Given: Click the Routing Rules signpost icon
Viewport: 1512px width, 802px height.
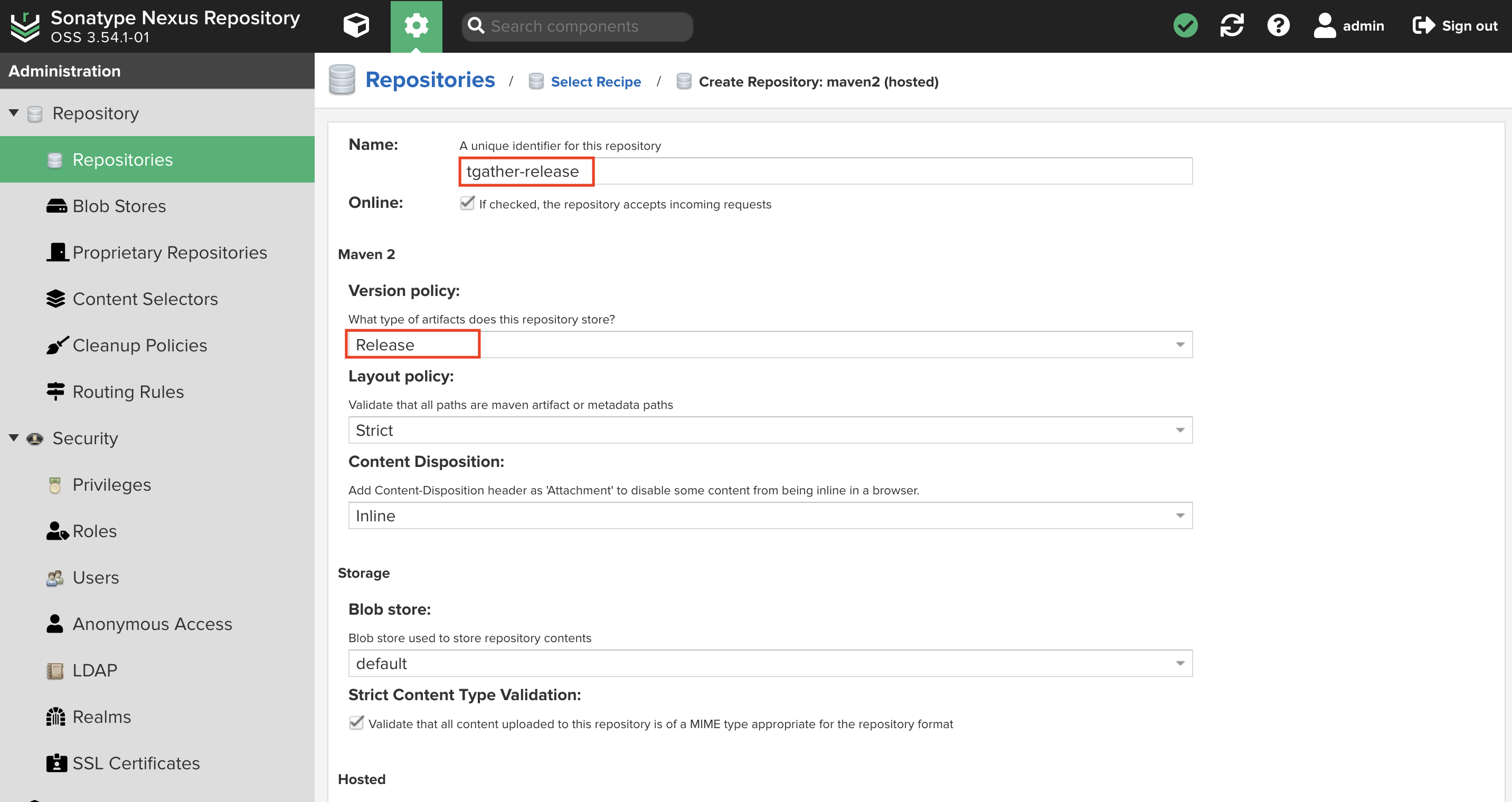Looking at the screenshot, I should click(55, 391).
